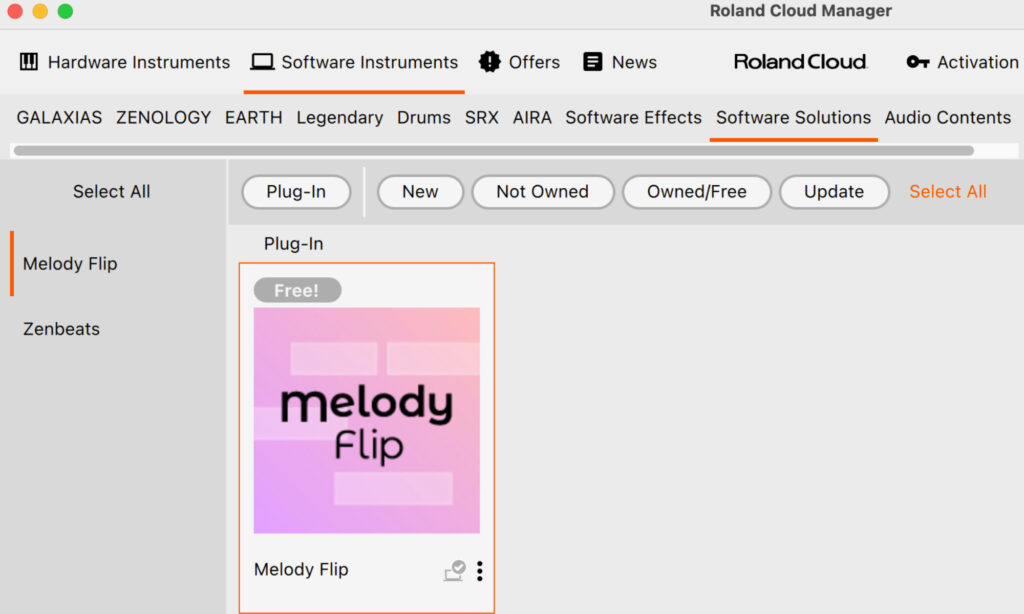Click the Software Instruments laptop icon
Viewport: 1024px width, 614px height.
coord(263,62)
